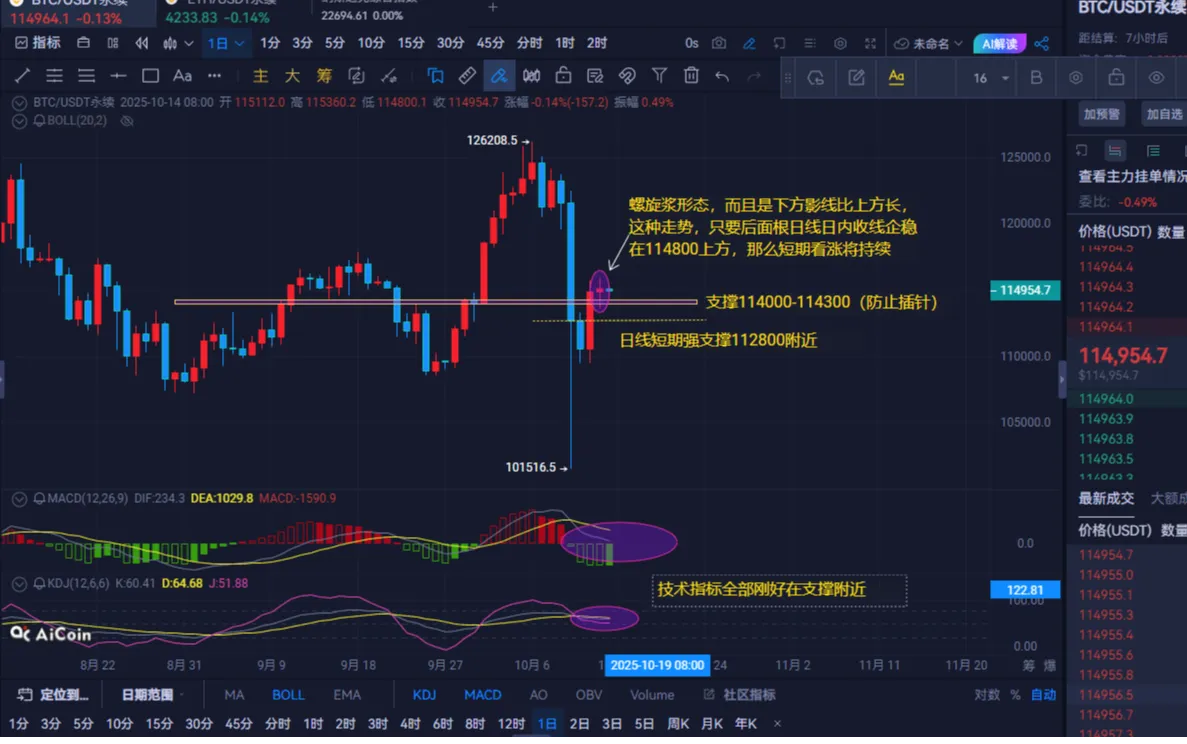Undo the last drawing action
Viewport: 1187px width, 744px height.
tap(722, 76)
